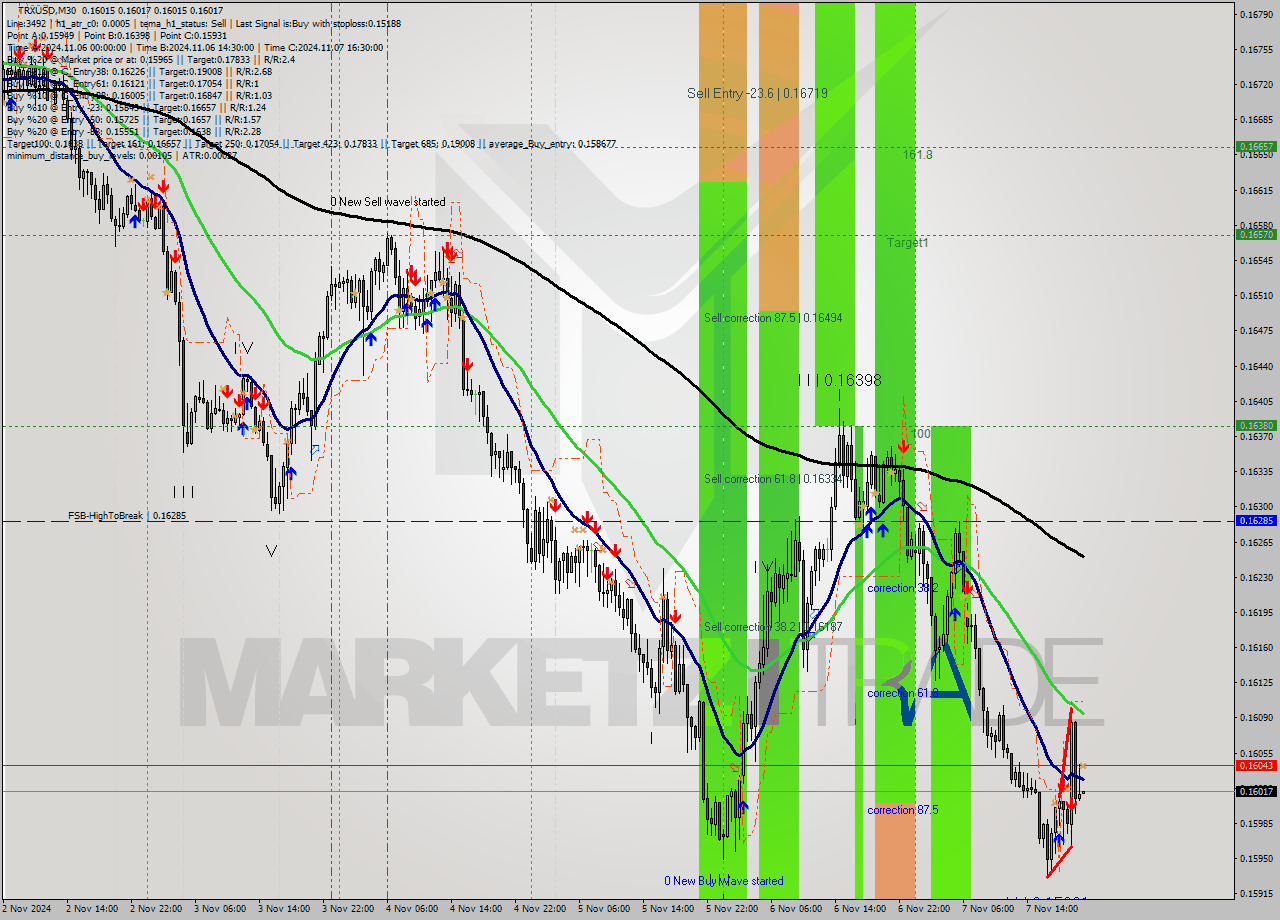Select the 0.16755 price axis value
Image resolution: width=1280 pixels, height=920 pixels.
(x=1257, y=49)
